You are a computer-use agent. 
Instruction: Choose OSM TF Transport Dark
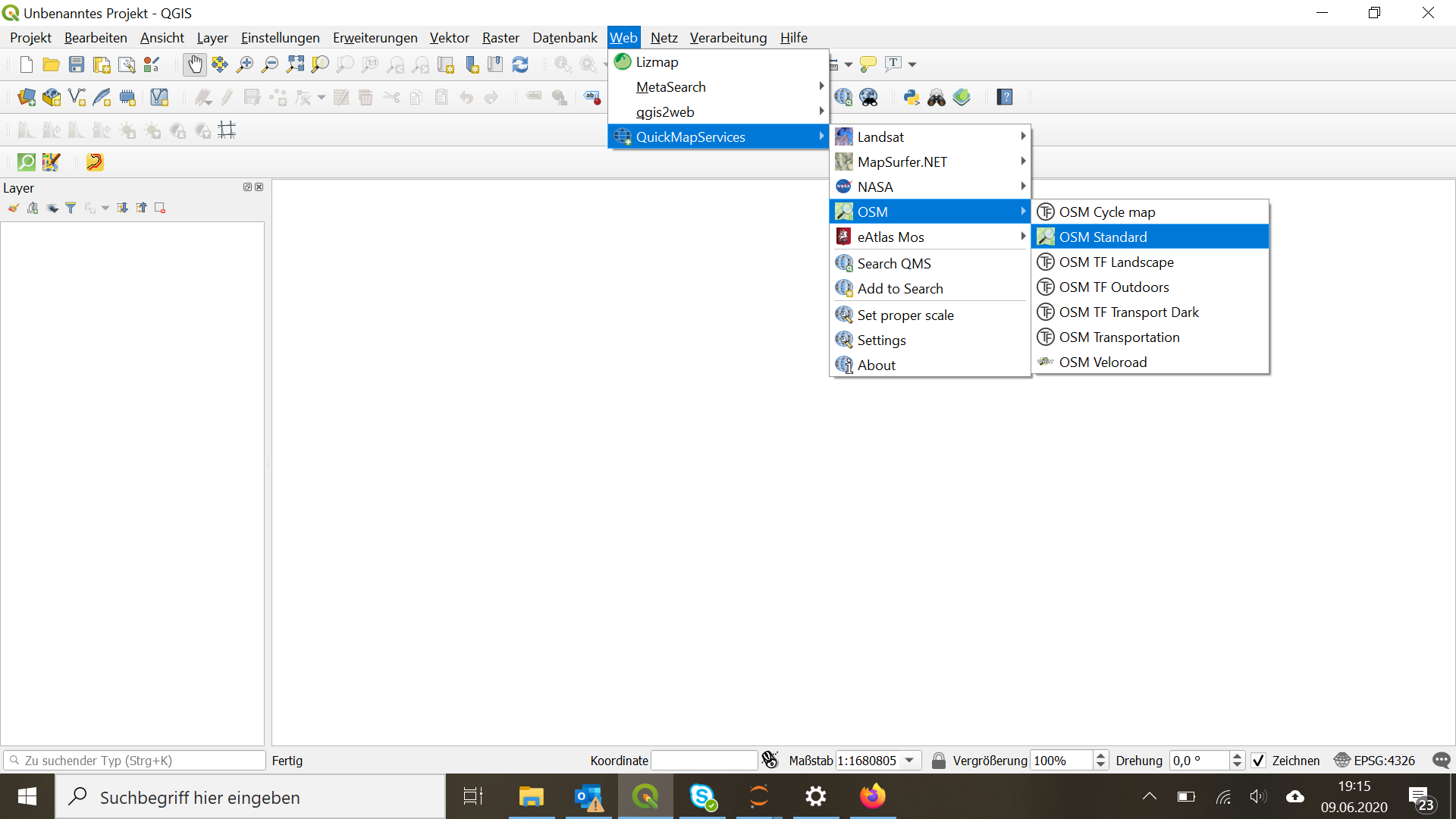click(1150, 312)
